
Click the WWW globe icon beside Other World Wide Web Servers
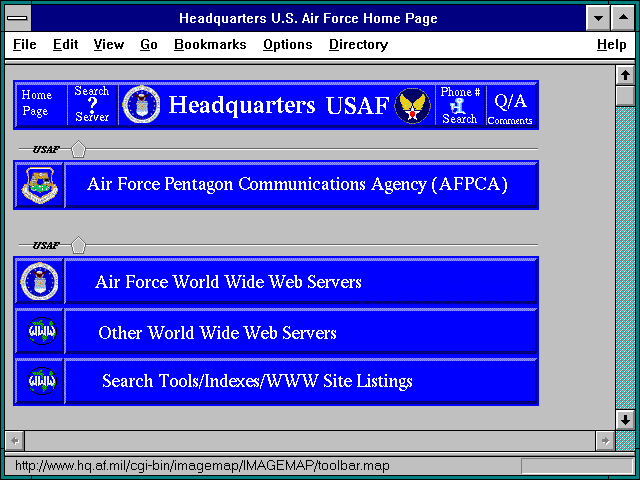40,331
